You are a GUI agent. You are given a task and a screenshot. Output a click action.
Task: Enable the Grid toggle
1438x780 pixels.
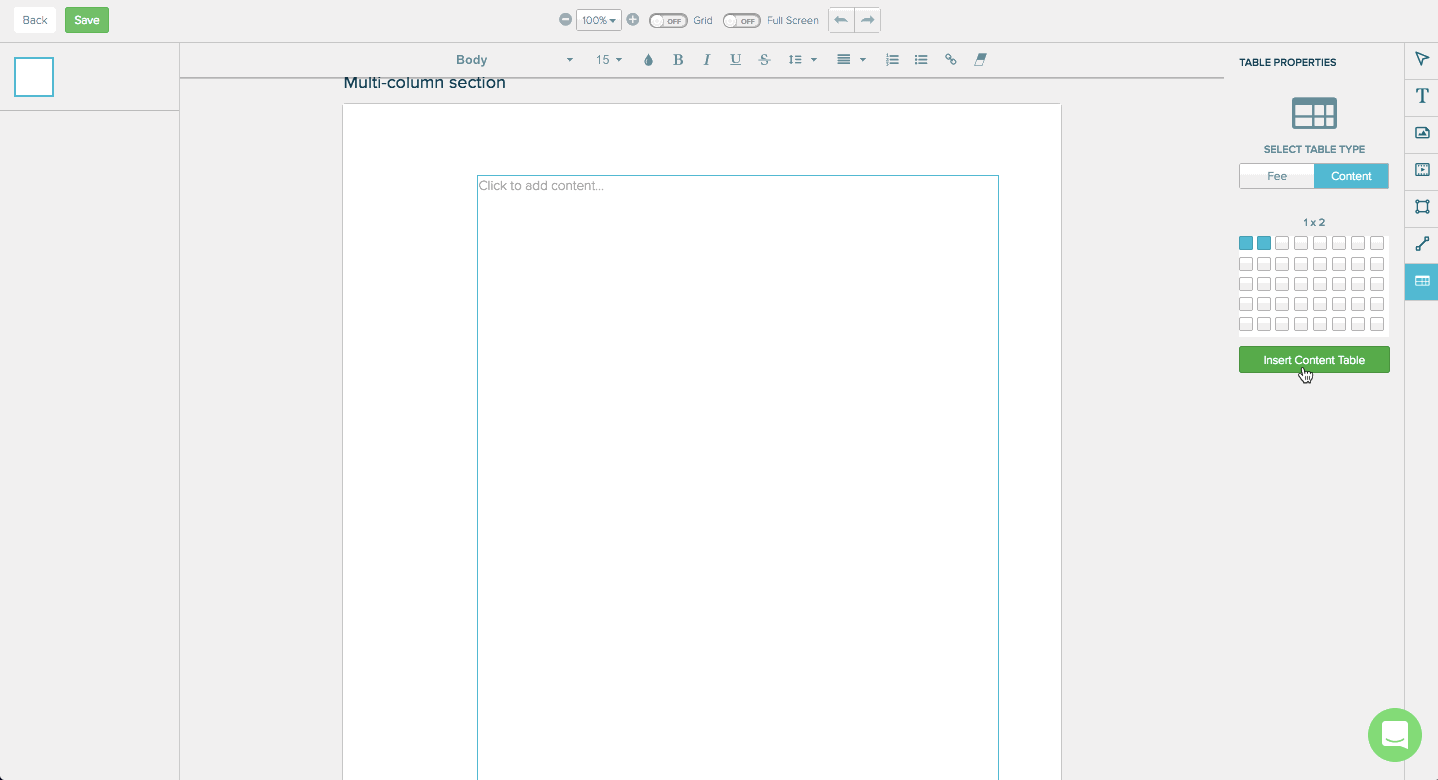coord(667,20)
